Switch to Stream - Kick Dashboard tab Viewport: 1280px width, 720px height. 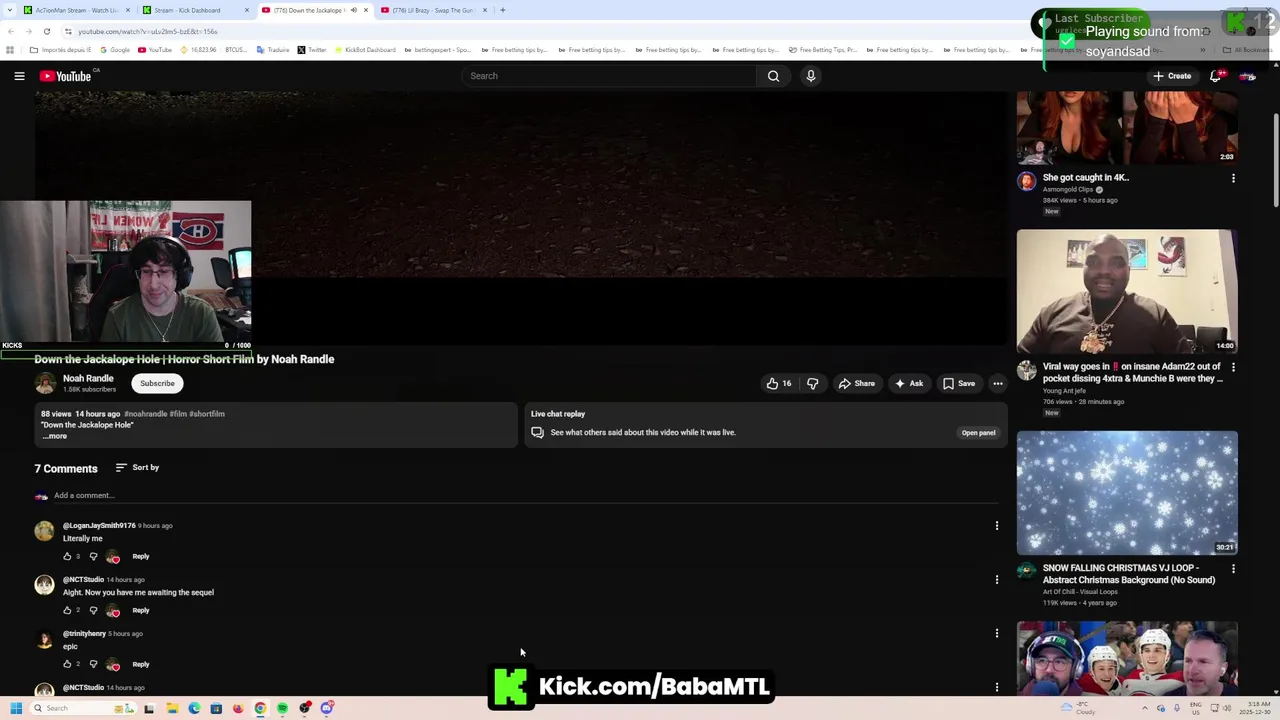coord(195,10)
